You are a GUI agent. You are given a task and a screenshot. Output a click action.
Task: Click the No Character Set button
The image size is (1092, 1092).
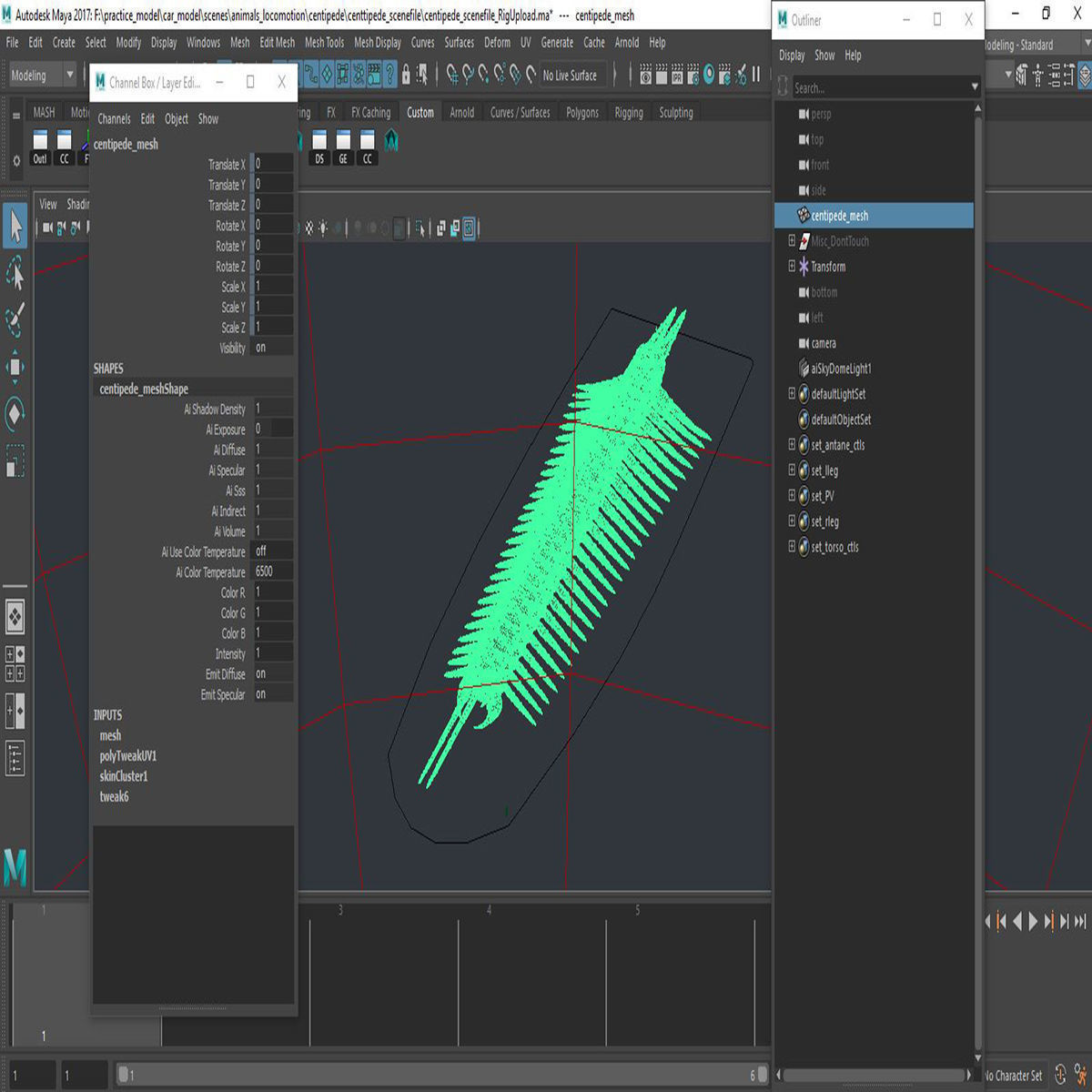(x=1013, y=1076)
